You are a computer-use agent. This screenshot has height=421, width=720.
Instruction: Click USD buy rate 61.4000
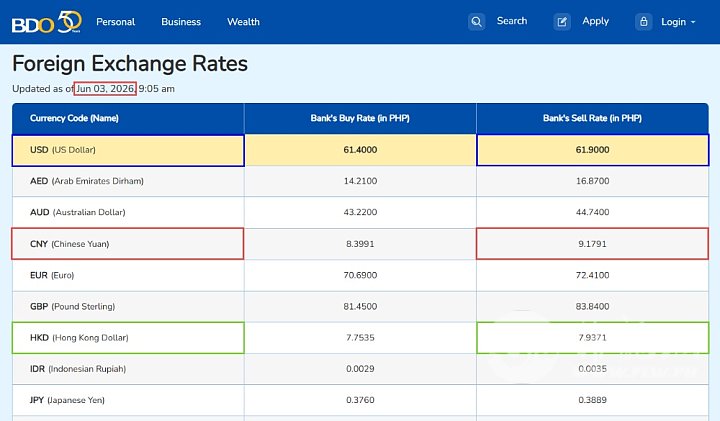360,150
